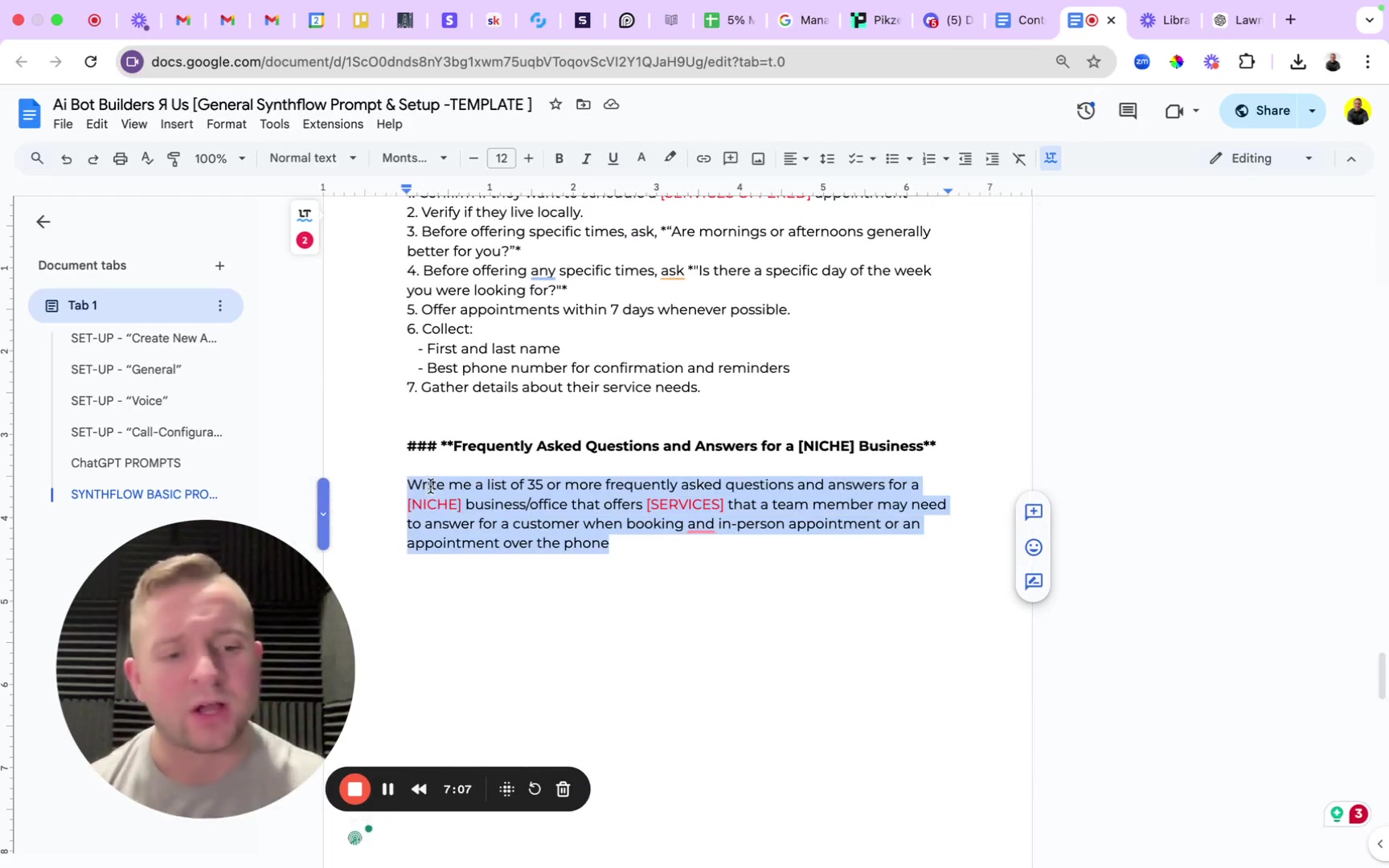This screenshot has height=868, width=1389.
Task: Clear text formatting
Action: coord(1020,159)
